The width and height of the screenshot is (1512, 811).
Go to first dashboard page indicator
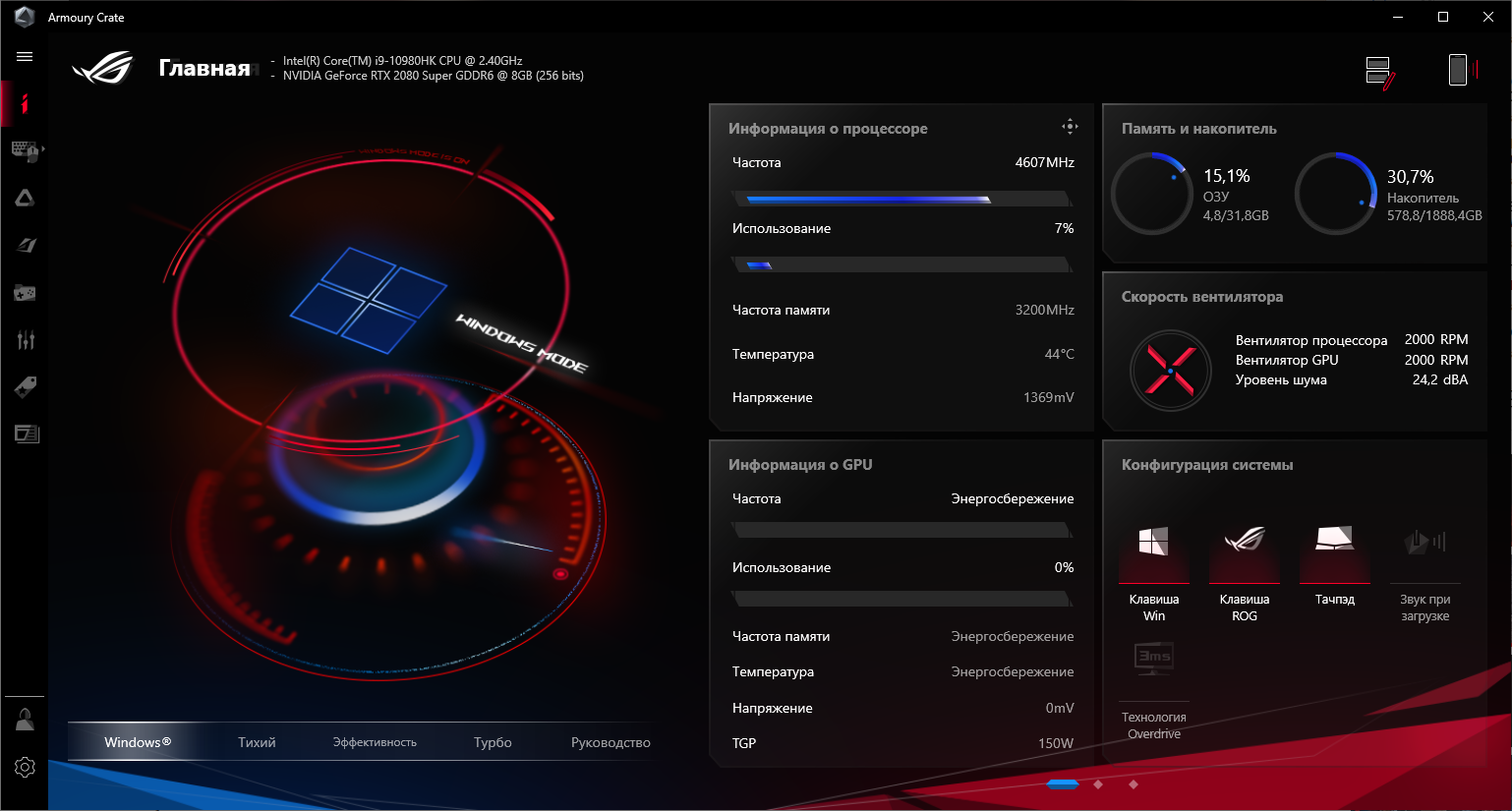pyautogui.click(x=1063, y=784)
